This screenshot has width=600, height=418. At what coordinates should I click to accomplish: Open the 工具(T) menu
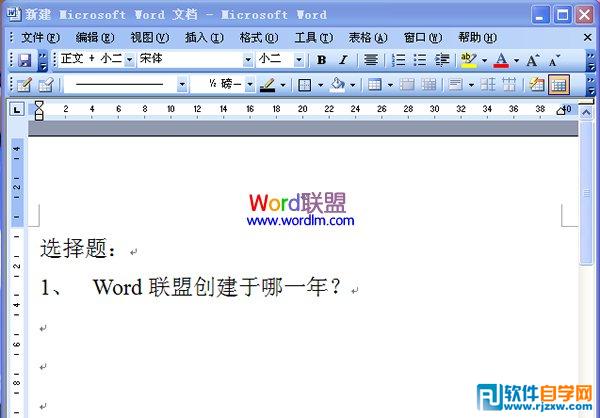(x=313, y=38)
